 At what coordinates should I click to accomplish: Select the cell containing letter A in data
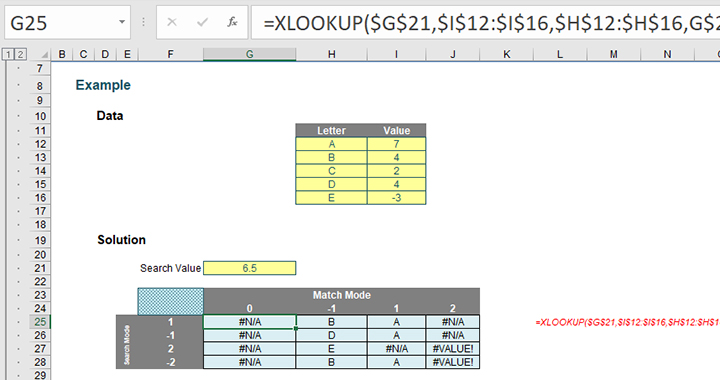331,144
